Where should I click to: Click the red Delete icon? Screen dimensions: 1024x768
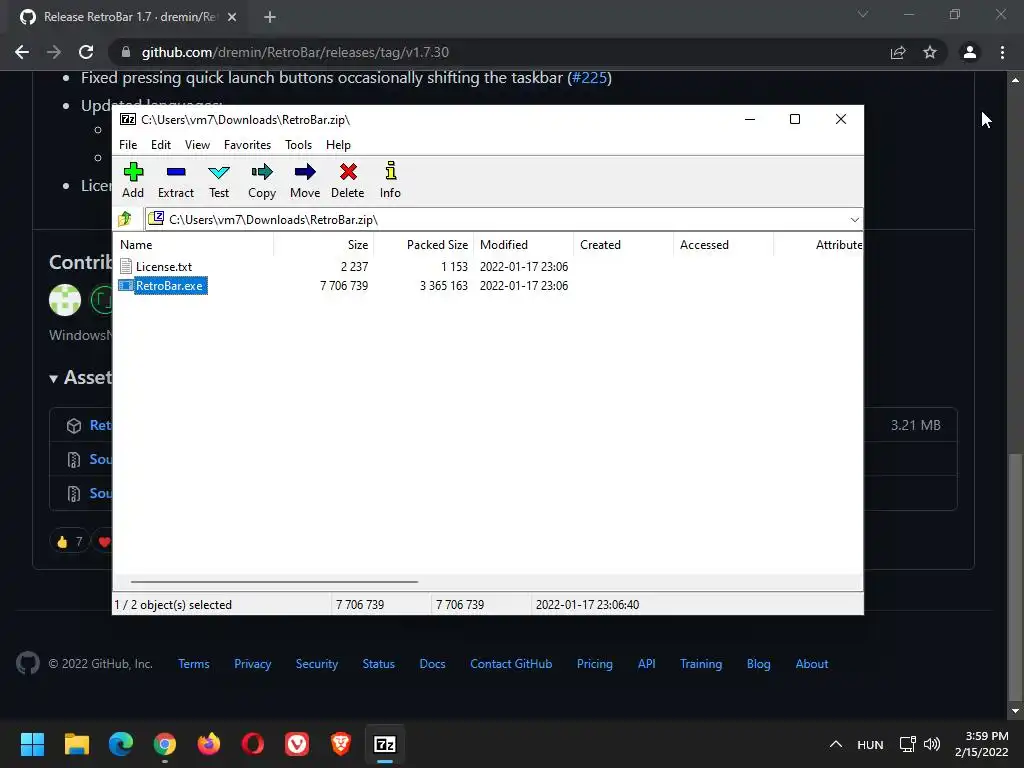tap(347, 180)
